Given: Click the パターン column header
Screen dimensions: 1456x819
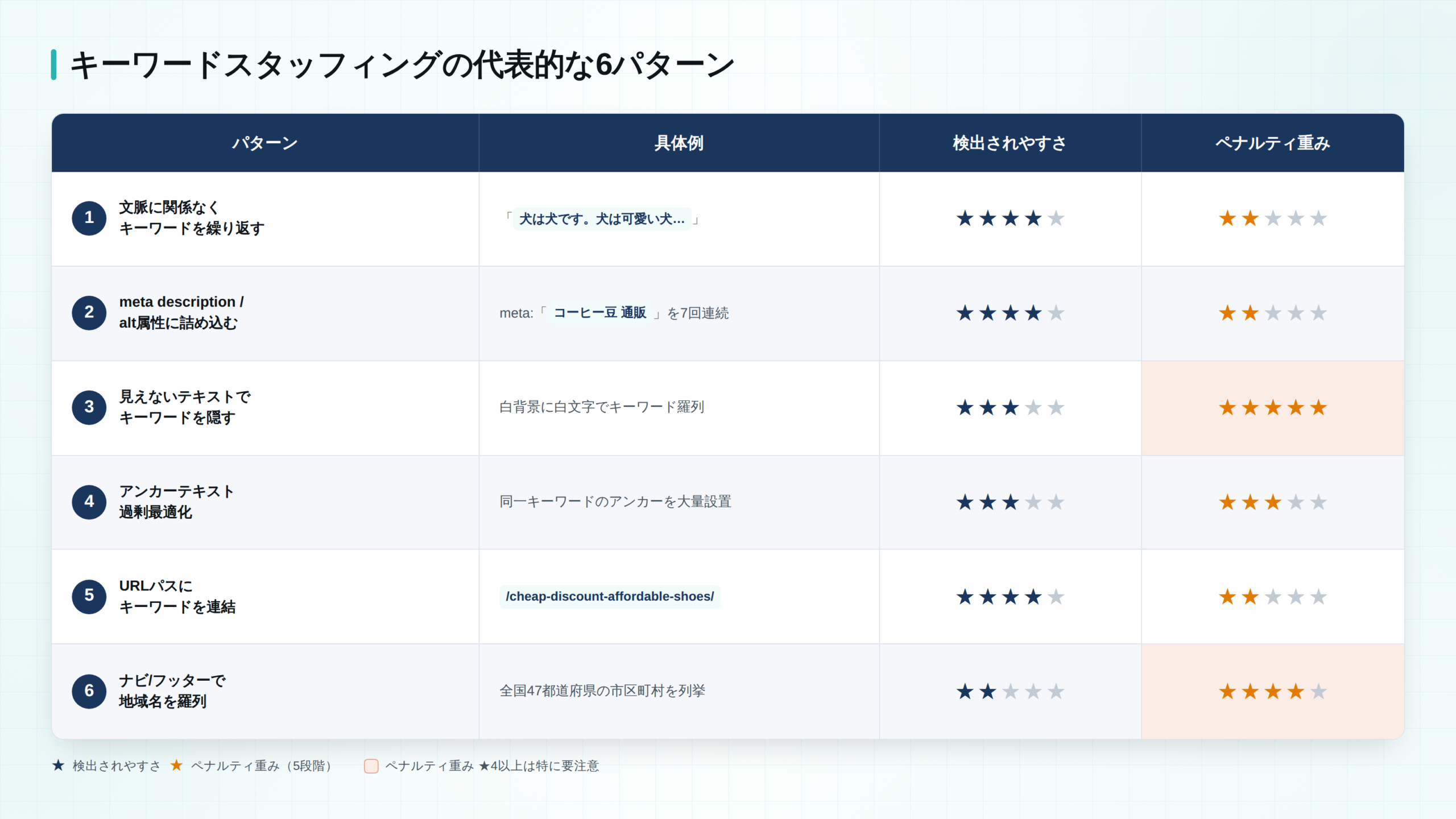Looking at the screenshot, I should (265, 143).
